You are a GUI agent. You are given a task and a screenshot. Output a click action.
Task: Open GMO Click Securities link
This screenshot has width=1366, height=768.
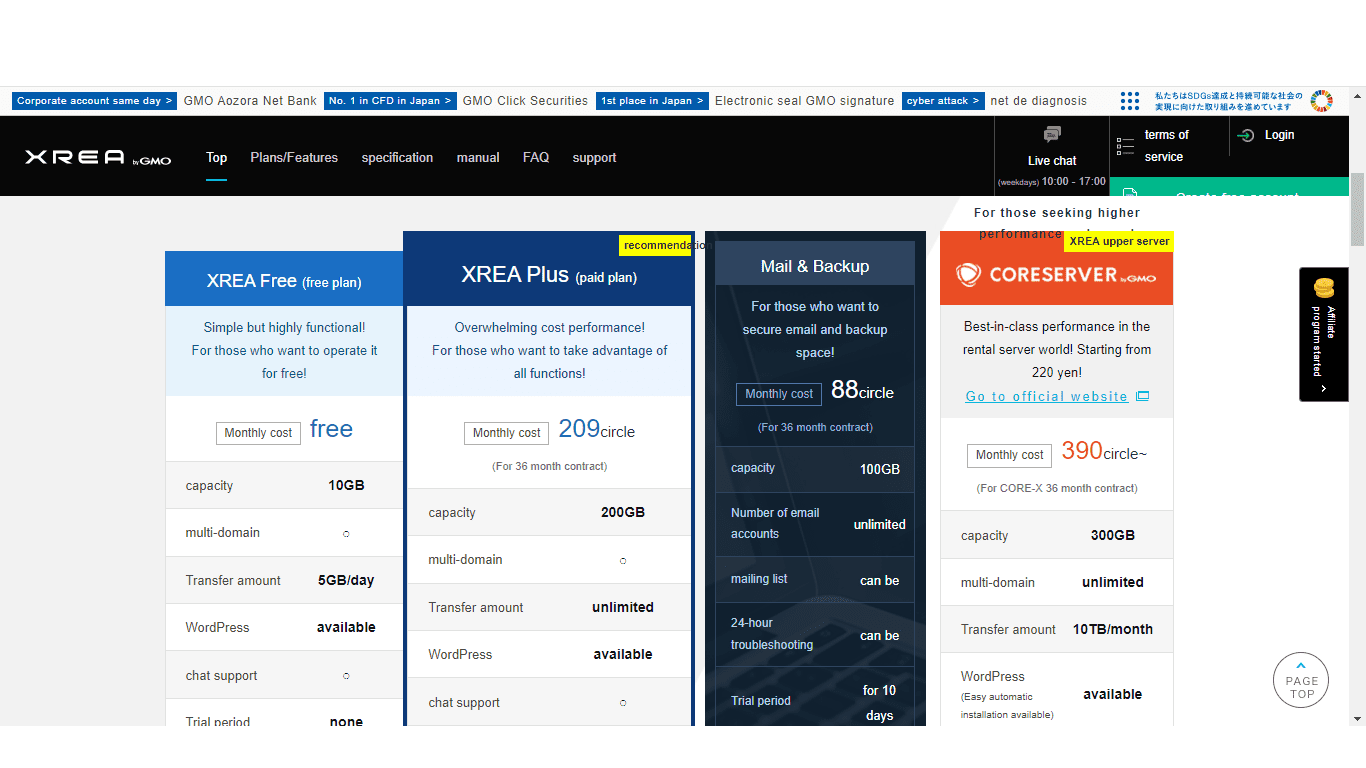click(x=525, y=101)
